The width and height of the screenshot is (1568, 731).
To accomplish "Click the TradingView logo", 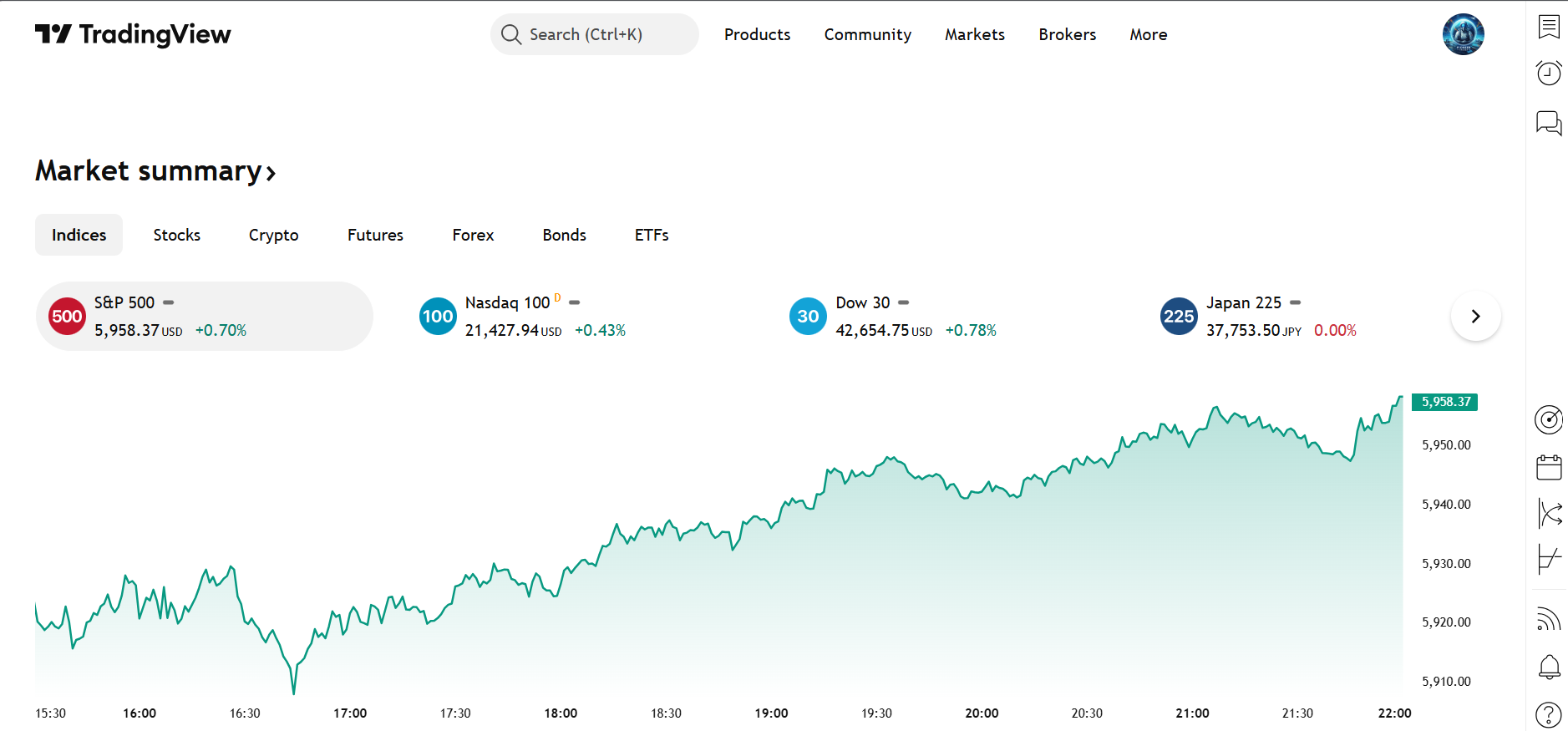I will point(133,34).
